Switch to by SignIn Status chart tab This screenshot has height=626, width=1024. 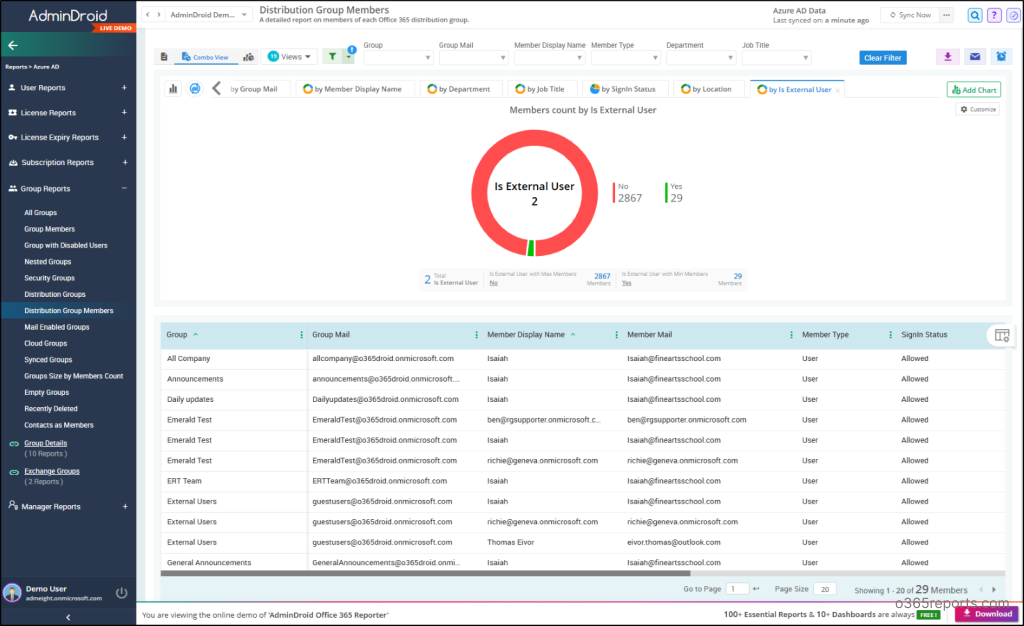(x=623, y=89)
